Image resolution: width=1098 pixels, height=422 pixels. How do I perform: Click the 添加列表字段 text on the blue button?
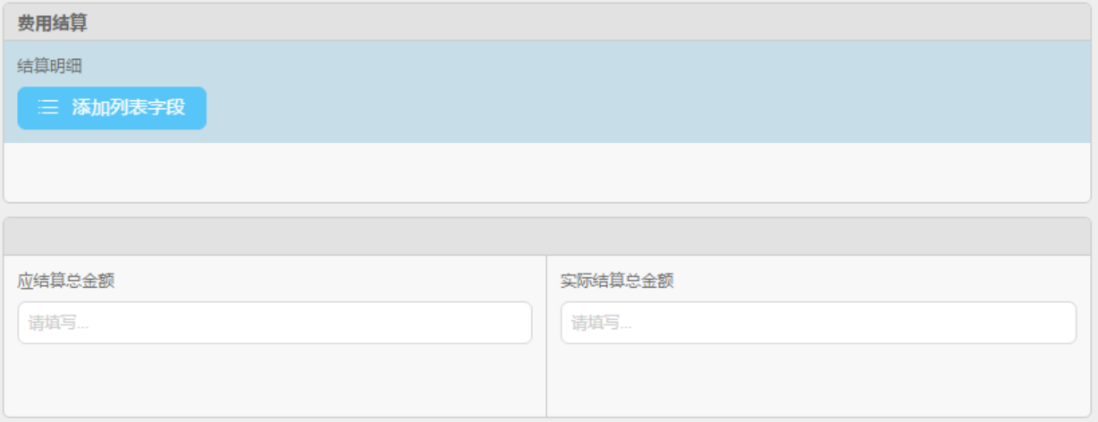pyautogui.click(x=128, y=108)
